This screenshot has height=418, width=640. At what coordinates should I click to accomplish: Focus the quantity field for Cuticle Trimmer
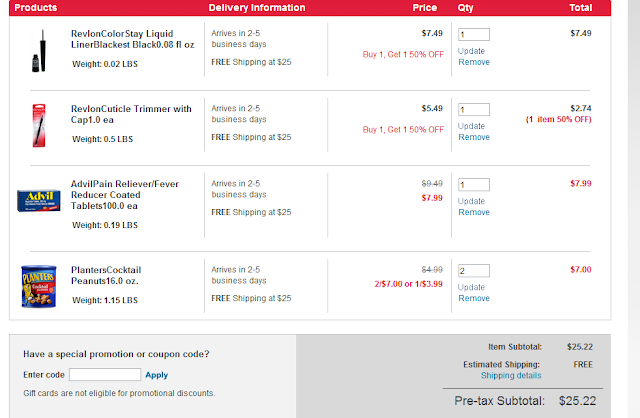click(474, 109)
